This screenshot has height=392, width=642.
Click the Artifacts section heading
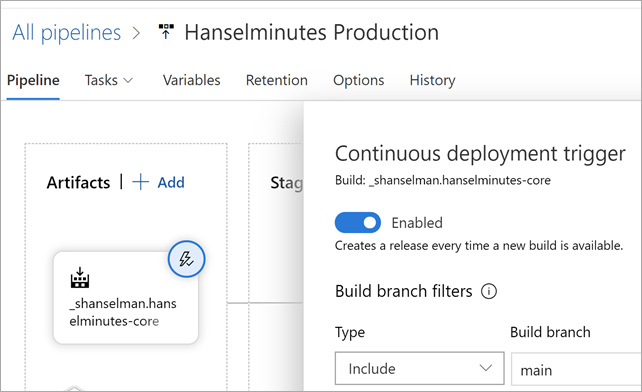point(78,183)
